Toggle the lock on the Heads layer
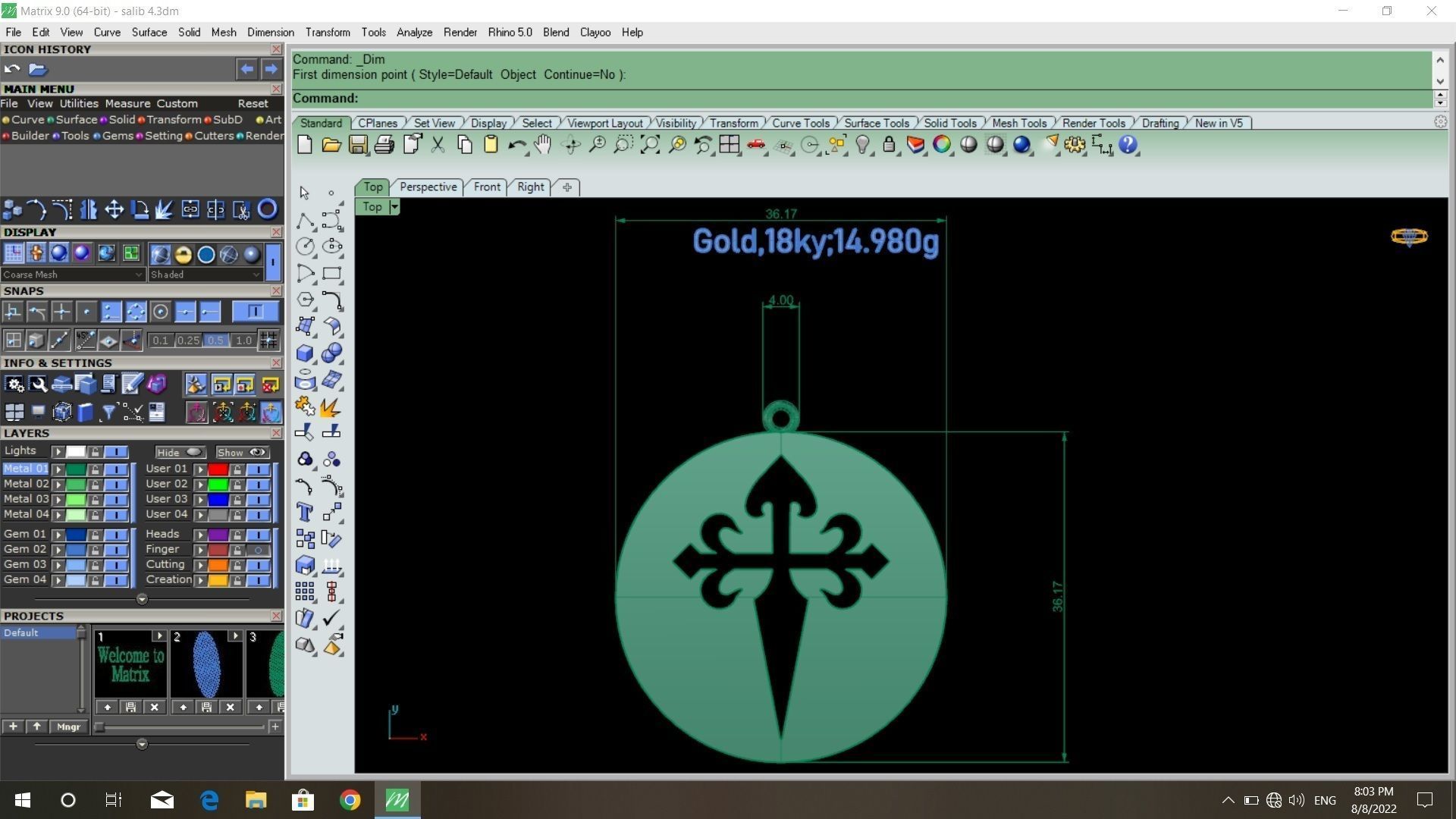Screen dimensions: 1456x819 237,535
